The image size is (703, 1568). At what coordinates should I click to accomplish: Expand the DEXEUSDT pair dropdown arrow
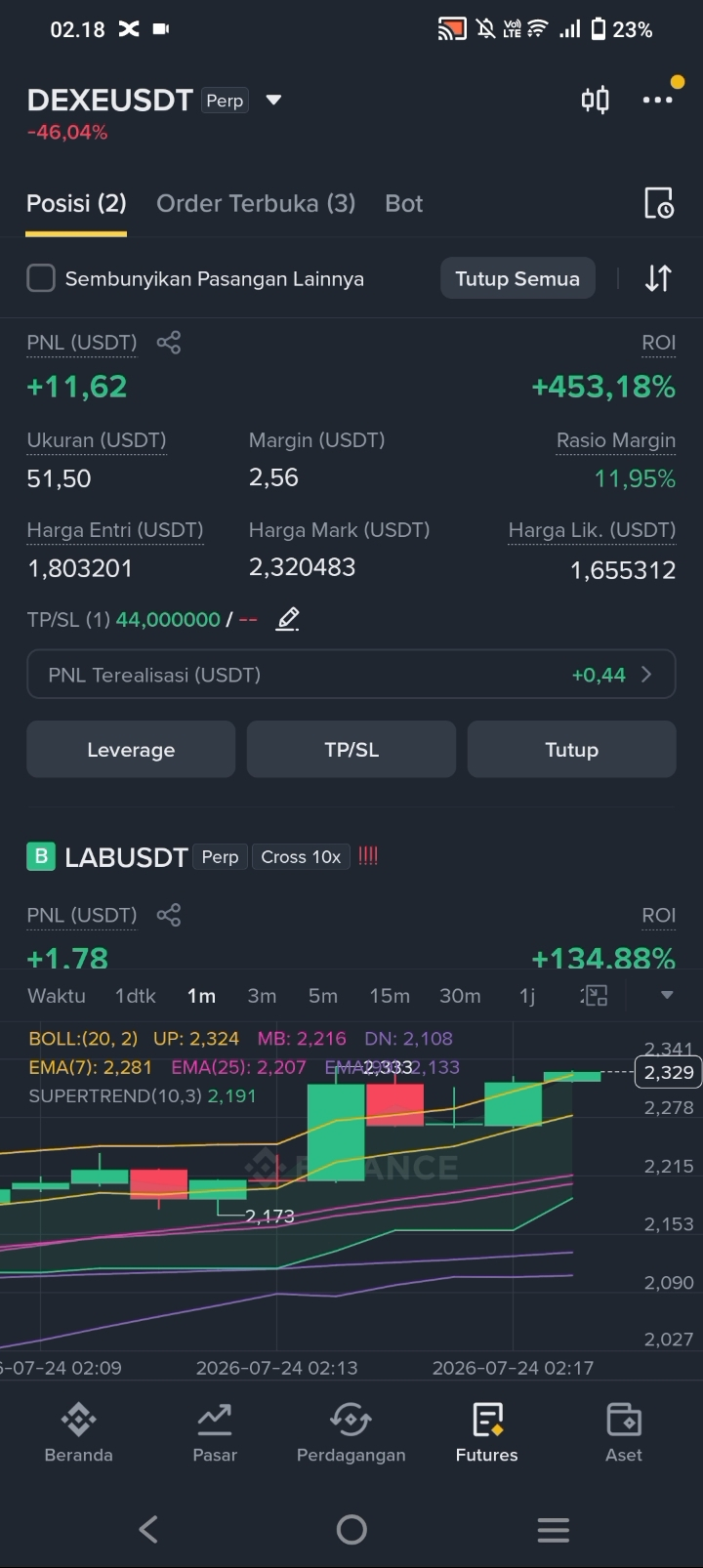coord(273,100)
